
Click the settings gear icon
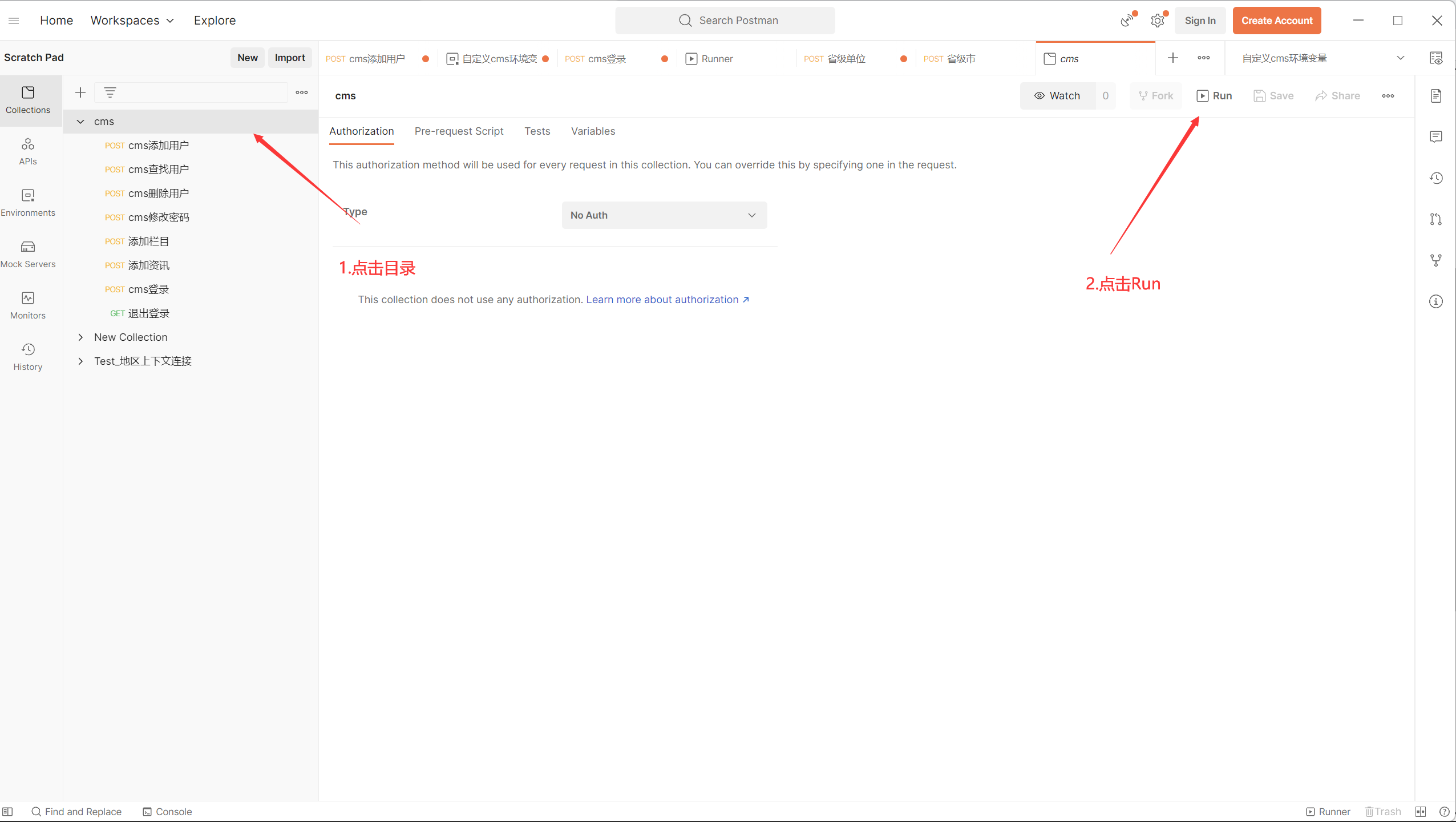click(x=1157, y=21)
